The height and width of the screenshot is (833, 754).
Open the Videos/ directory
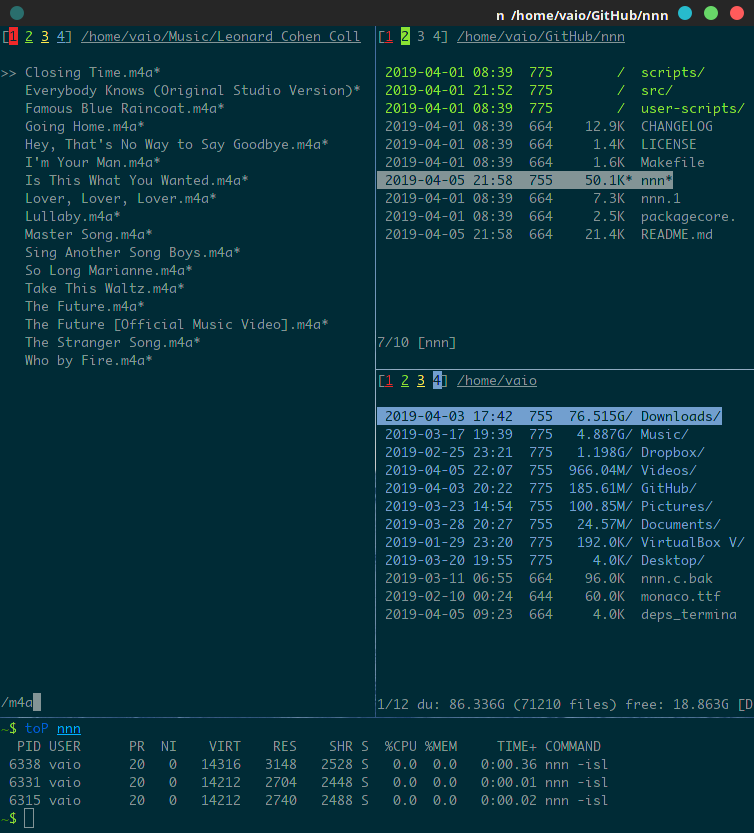pyautogui.click(x=668, y=471)
